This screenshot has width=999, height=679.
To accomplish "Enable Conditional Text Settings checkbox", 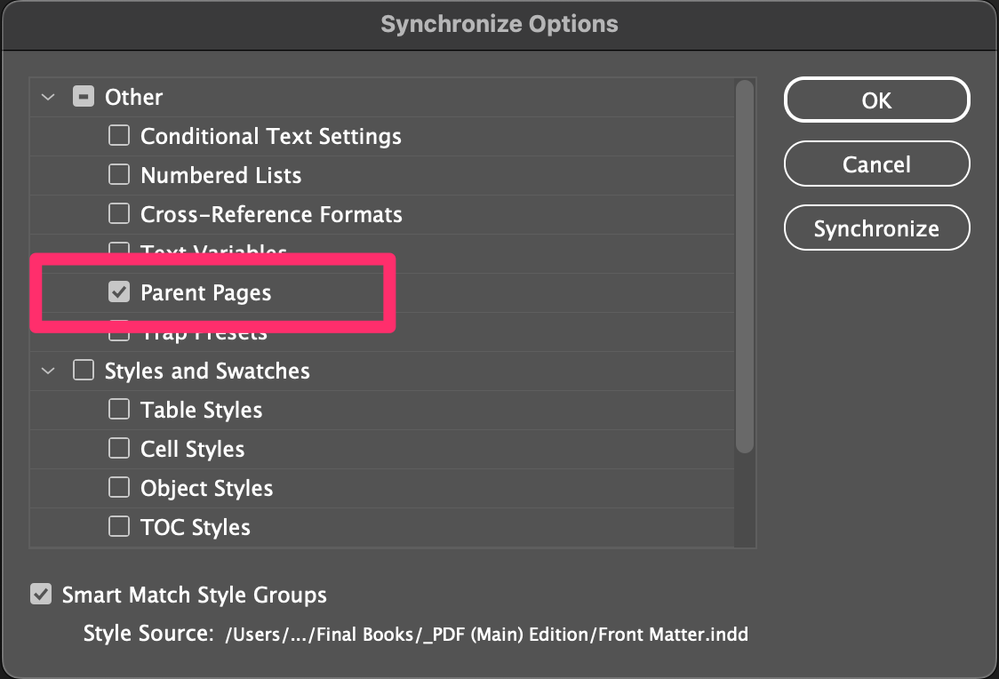I will 119,135.
